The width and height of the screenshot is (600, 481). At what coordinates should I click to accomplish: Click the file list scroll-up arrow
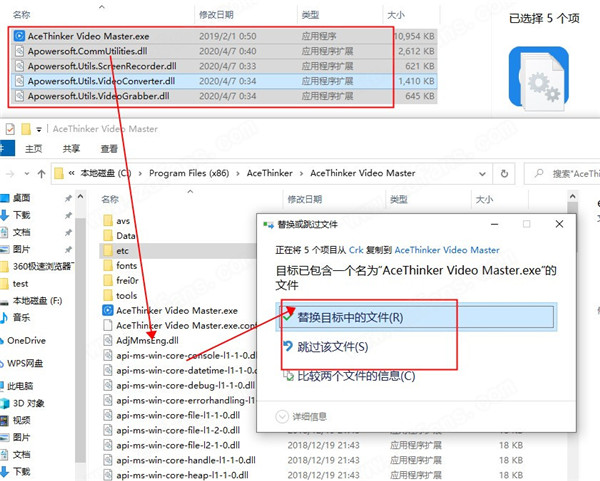point(572,197)
